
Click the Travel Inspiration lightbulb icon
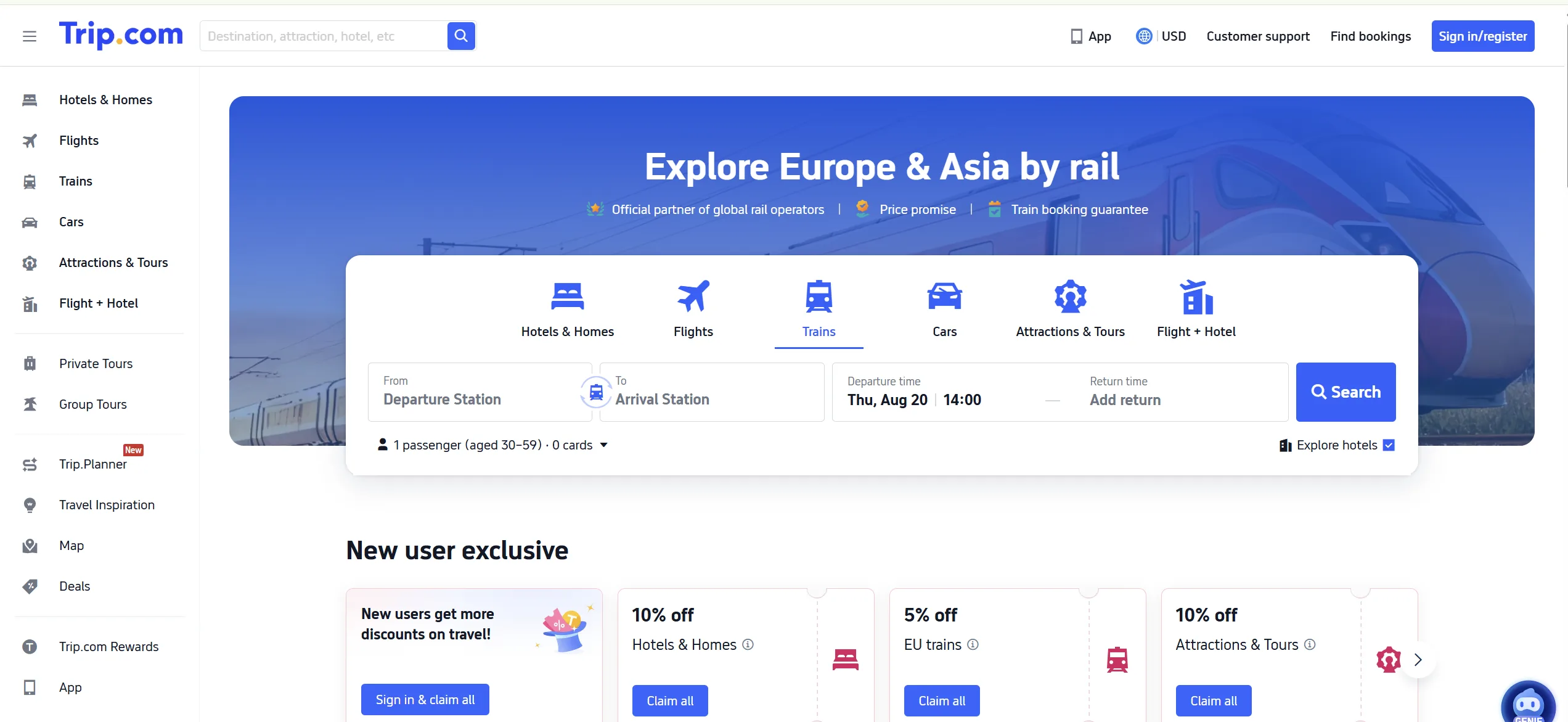tap(30, 505)
